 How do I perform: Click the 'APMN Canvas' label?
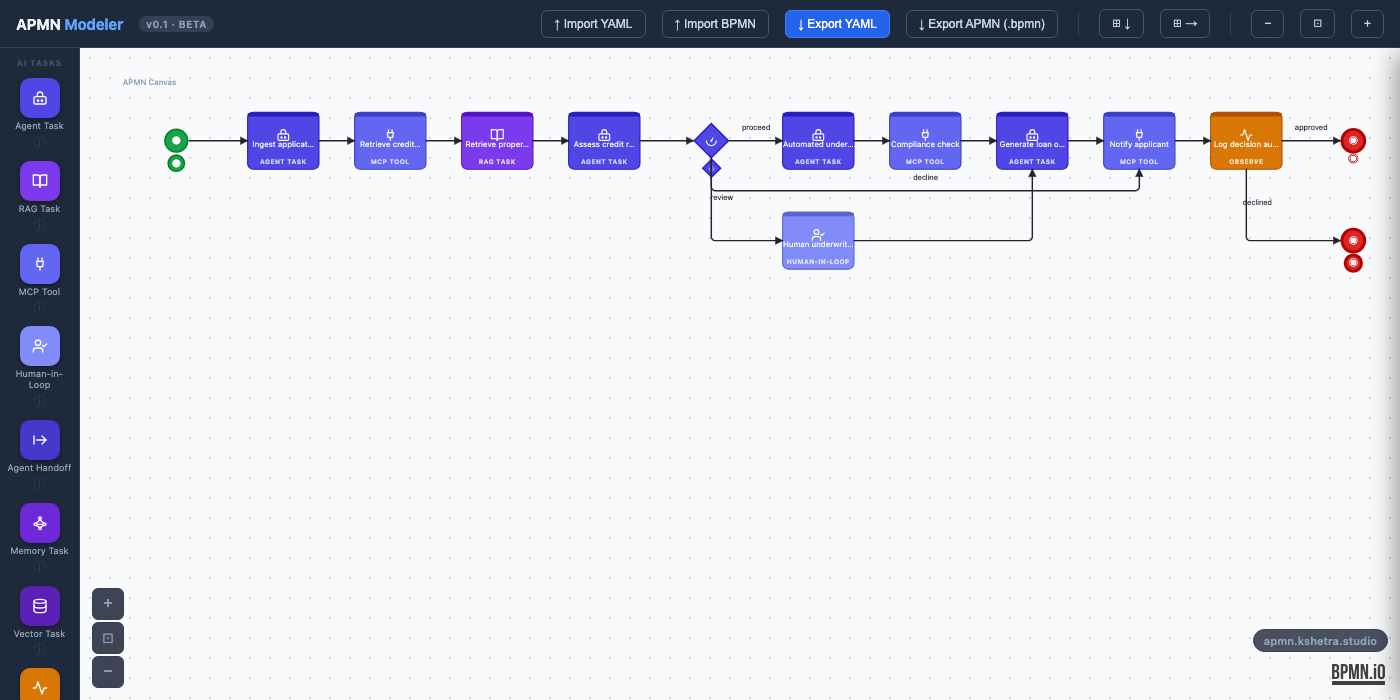149,82
